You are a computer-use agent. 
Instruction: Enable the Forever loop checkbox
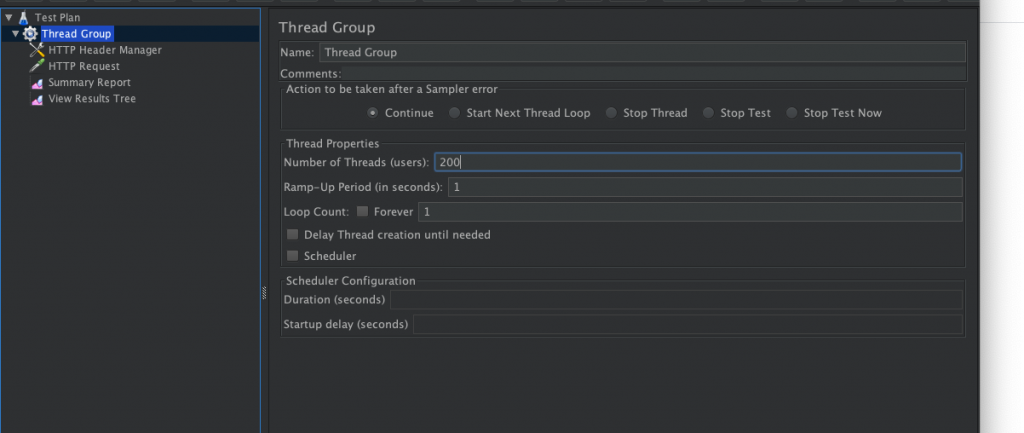[x=363, y=212]
